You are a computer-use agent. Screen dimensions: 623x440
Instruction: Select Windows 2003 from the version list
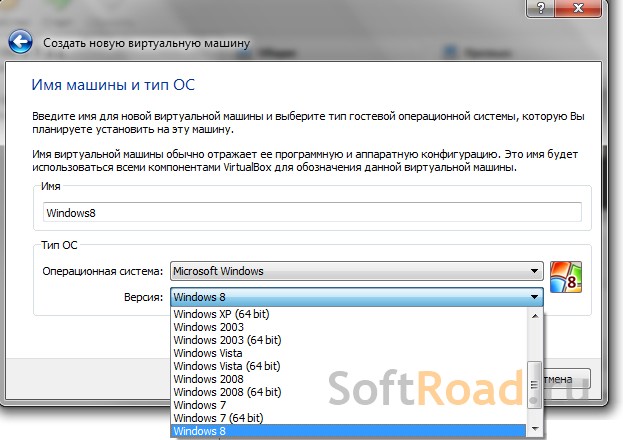[x=349, y=327]
